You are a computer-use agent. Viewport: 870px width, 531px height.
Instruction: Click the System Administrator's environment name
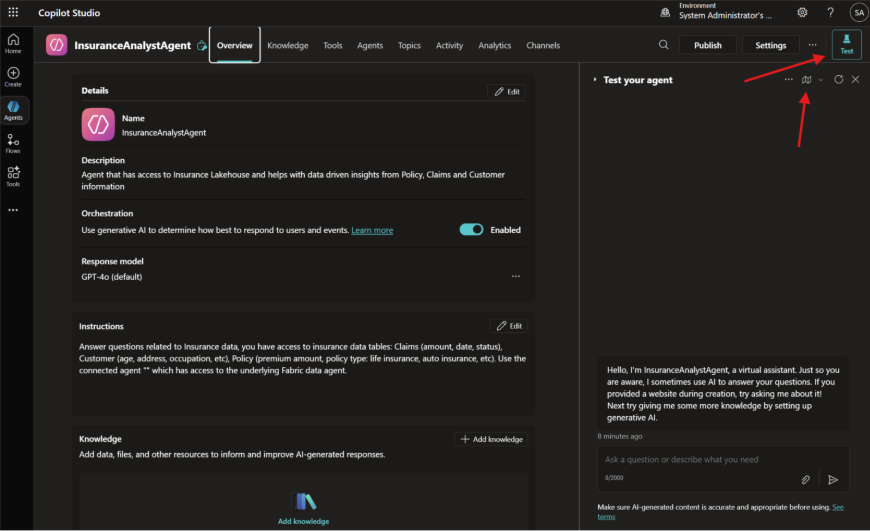(x=725, y=16)
